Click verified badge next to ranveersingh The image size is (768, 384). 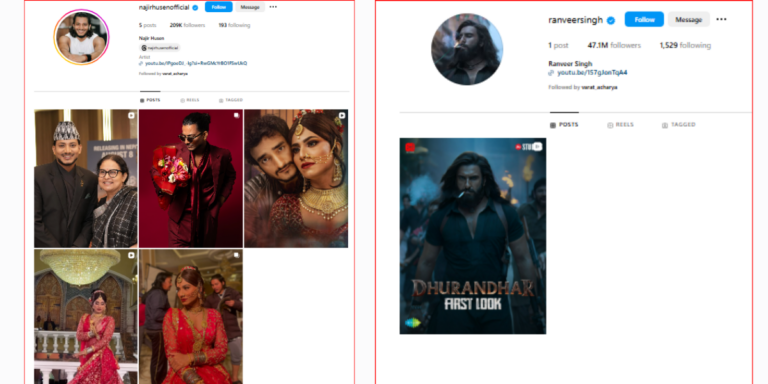(x=611, y=20)
